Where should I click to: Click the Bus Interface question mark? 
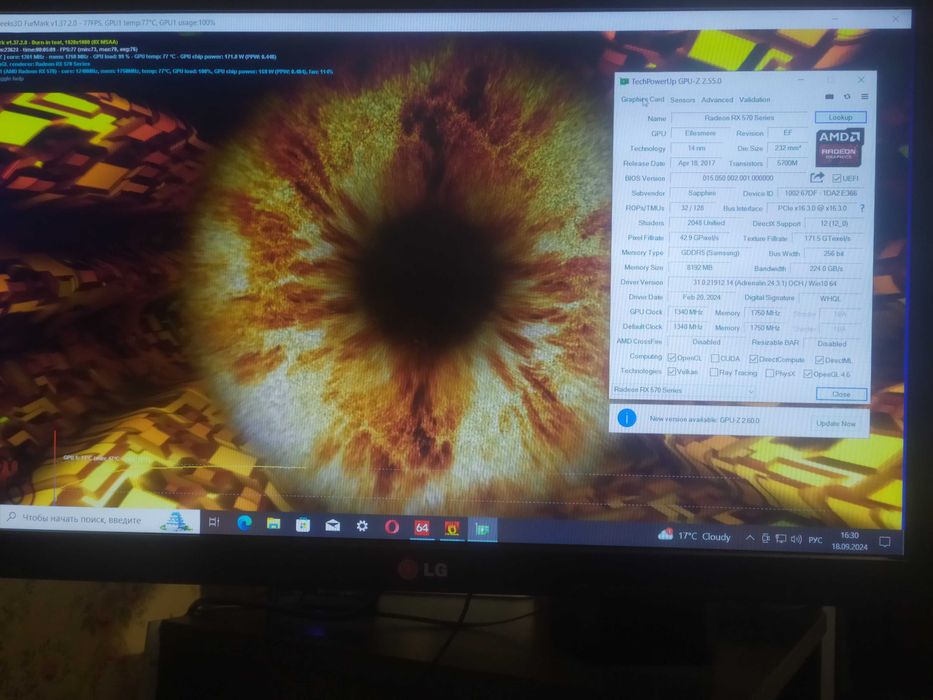point(862,208)
